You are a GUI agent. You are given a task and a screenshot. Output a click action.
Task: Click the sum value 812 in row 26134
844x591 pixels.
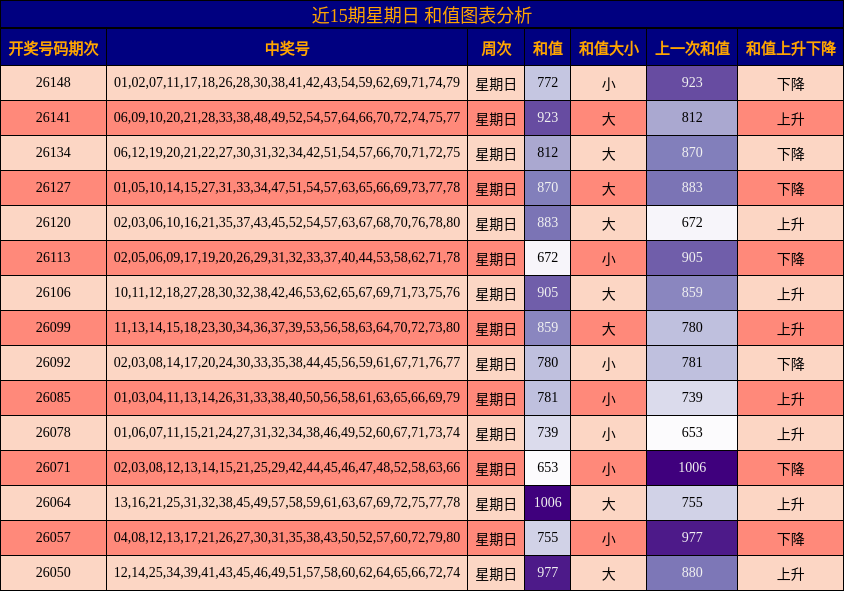click(547, 153)
